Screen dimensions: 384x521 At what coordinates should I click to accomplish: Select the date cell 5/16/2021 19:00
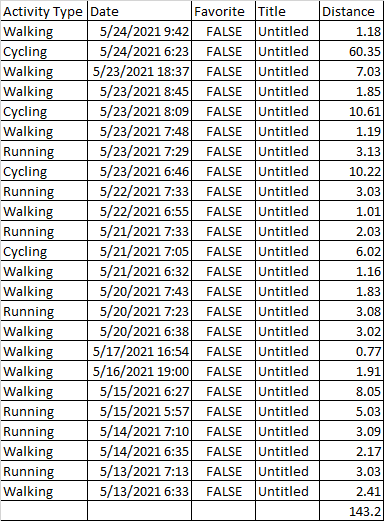tap(139, 371)
